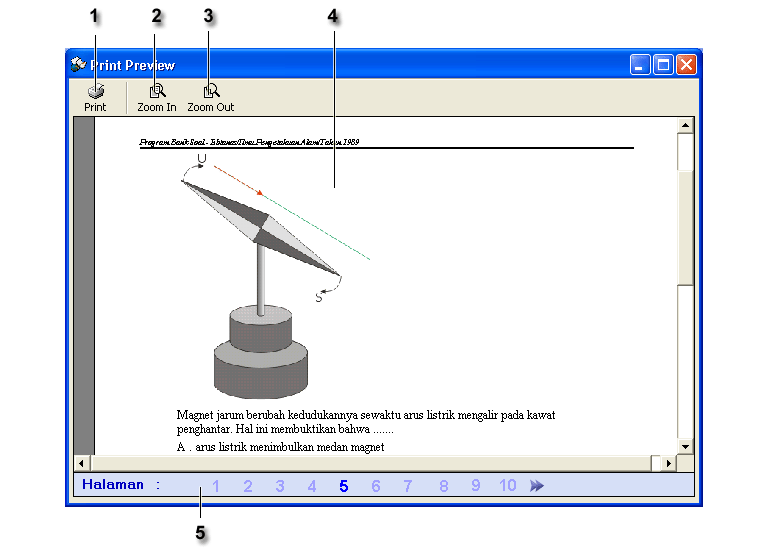Click the Print Preview title bar app icon

click(x=78, y=65)
